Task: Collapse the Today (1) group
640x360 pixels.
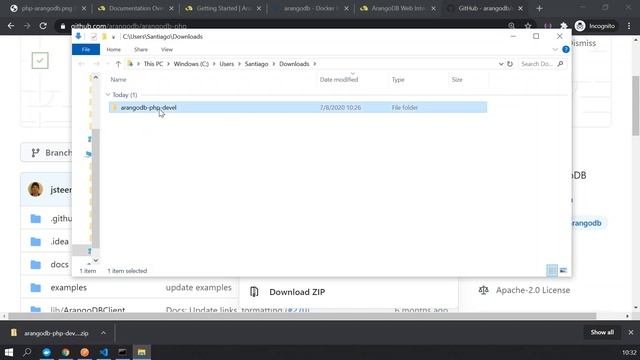Action: point(108,95)
